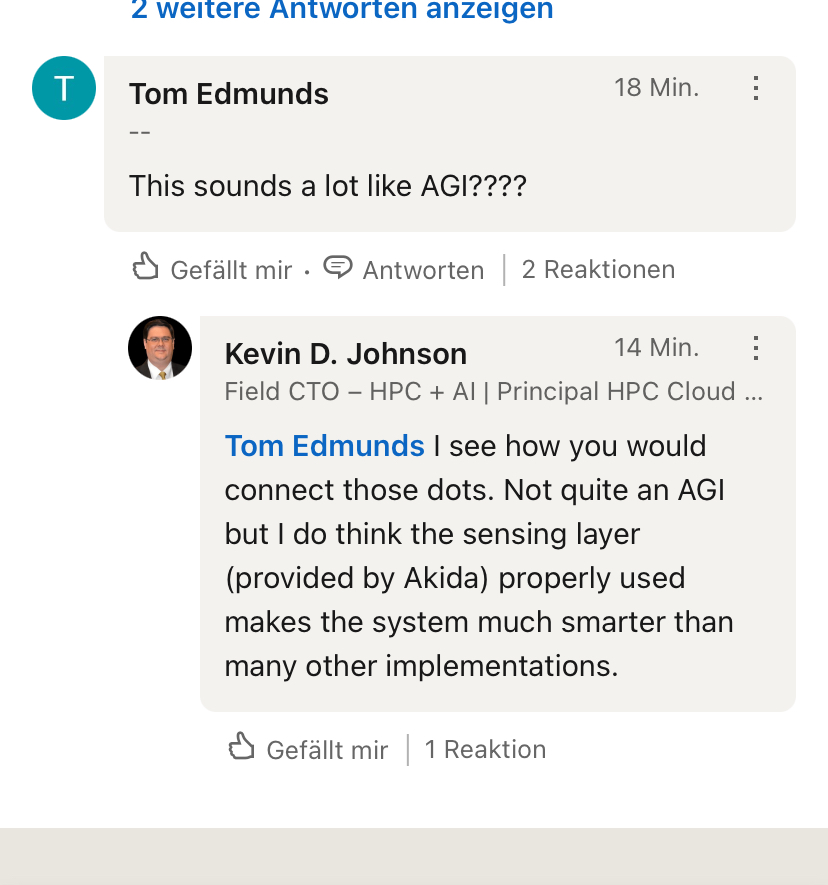Click the "14 Min." timestamp
Screen dimensions: 828x885
(x=657, y=348)
